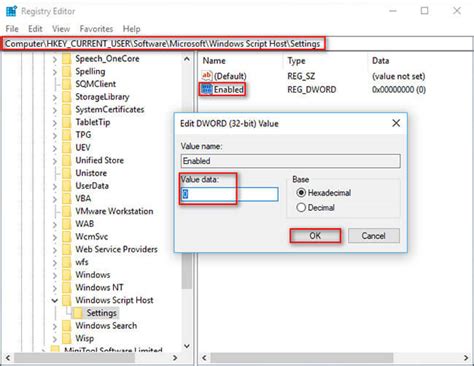Viewport: 474px width, 366px height.
Task: Select the Decimal base option
Action: pos(301,207)
